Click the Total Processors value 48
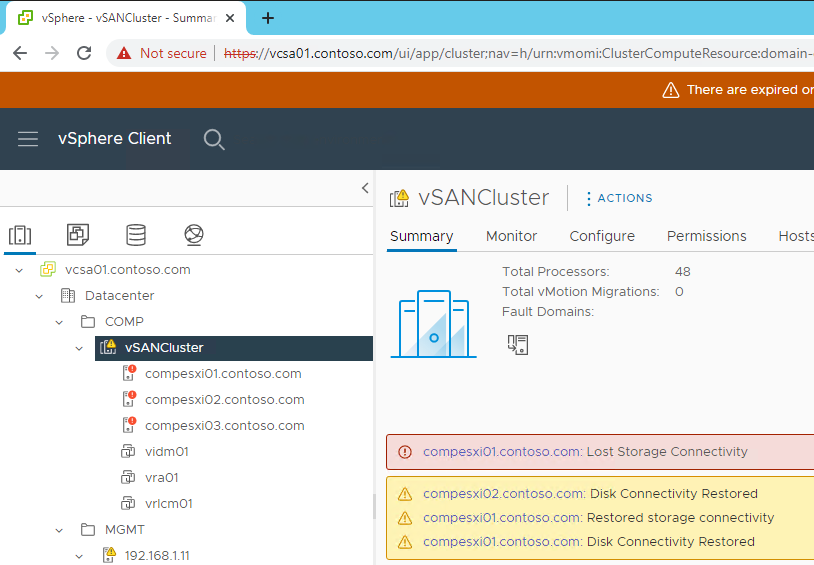814x565 pixels. pyautogui.click(x=683, y=272)
